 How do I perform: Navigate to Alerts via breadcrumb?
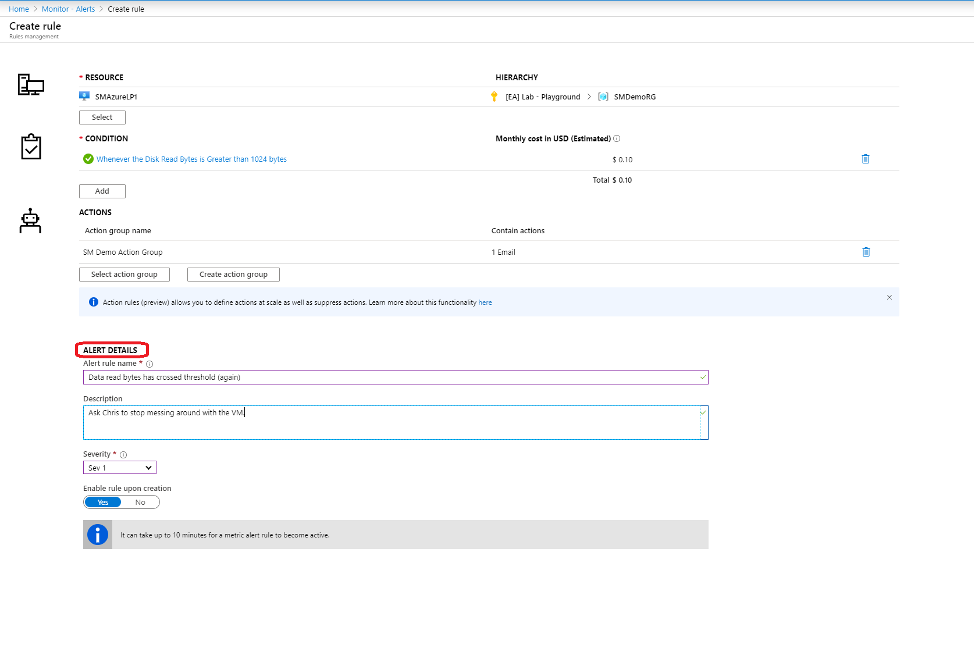pos(85,8)
